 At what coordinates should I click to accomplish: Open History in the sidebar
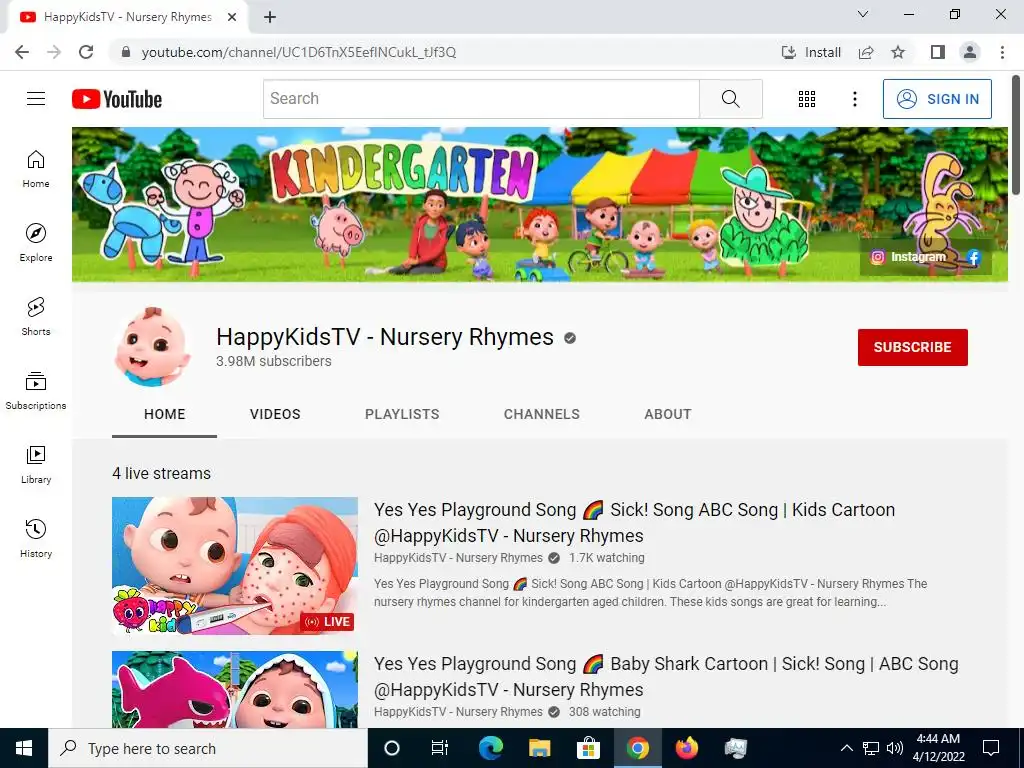pyautogui.click(x=36, y=538)
